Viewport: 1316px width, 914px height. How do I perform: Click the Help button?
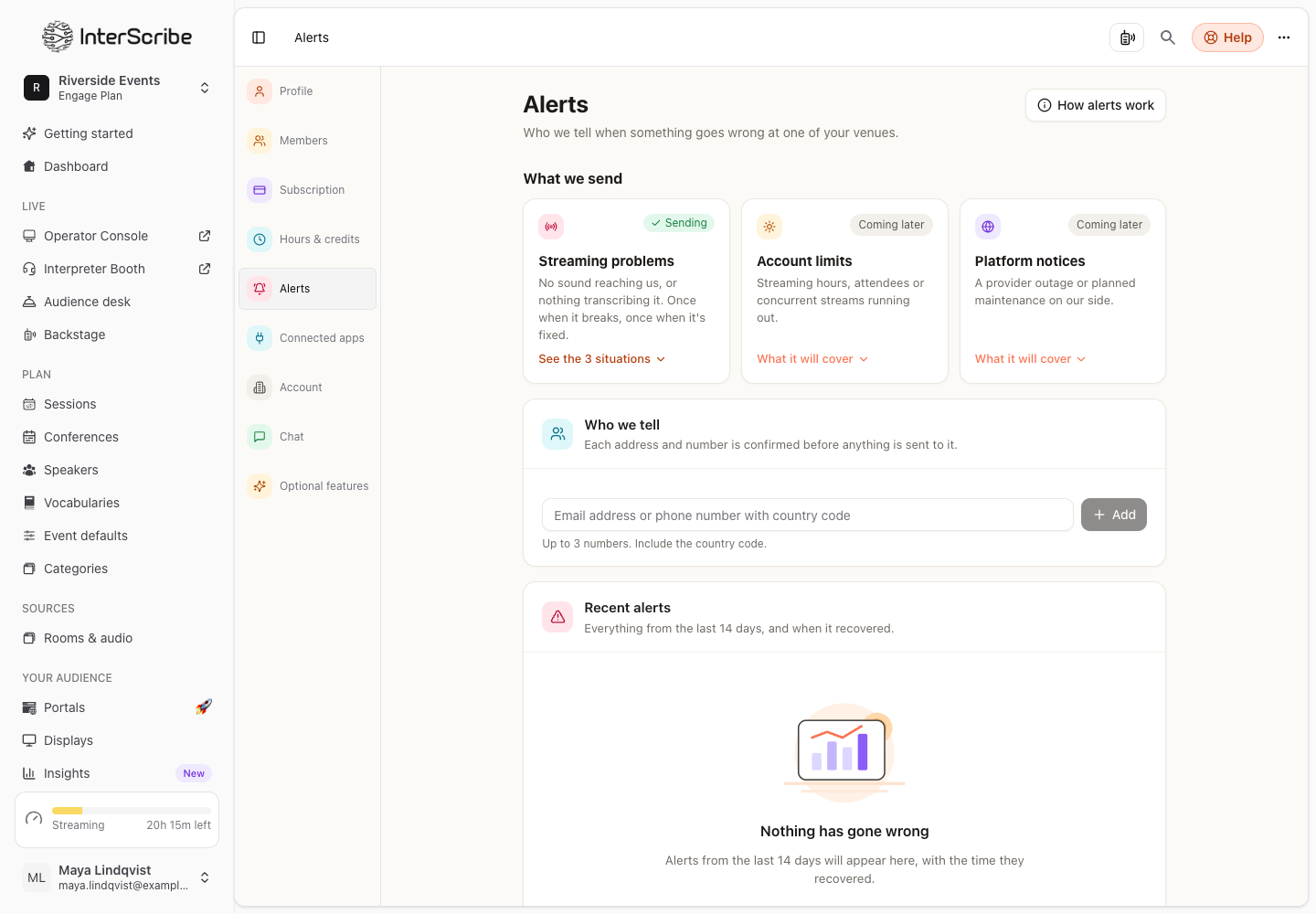[1227, 37]
